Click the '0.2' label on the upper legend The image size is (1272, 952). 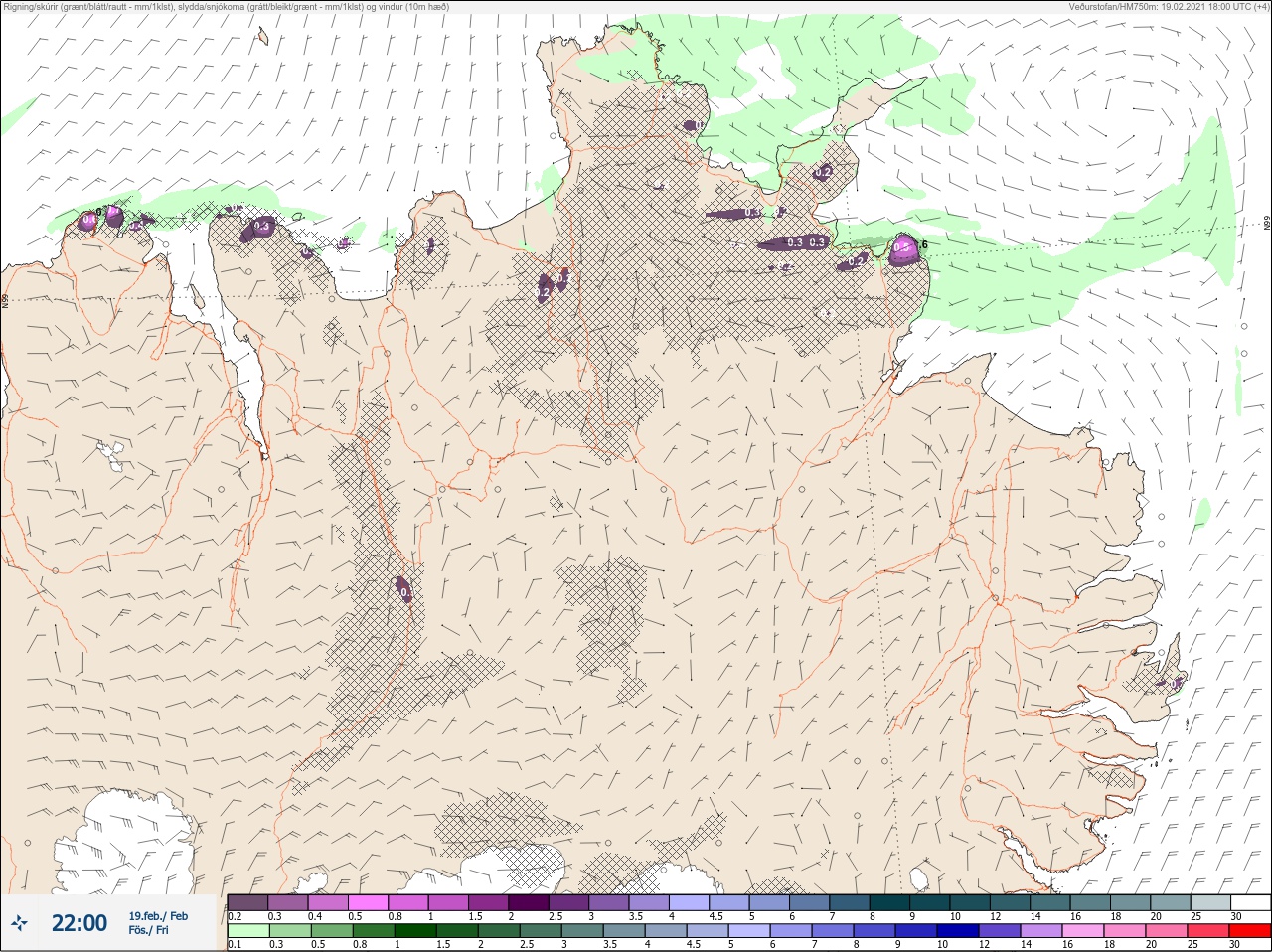235,916
